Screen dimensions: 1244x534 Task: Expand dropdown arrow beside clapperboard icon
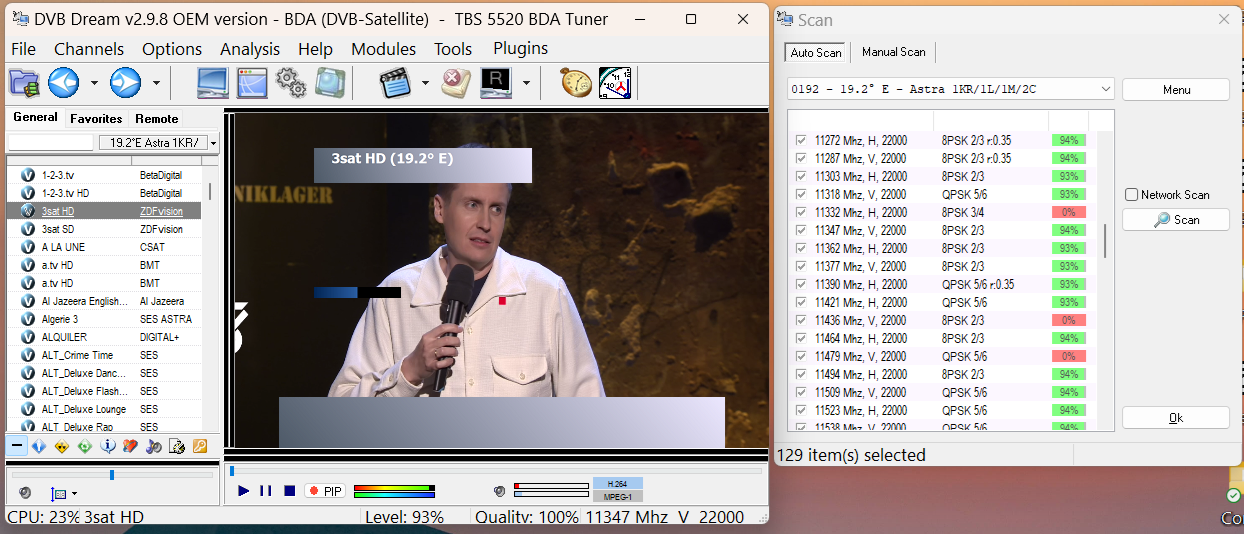coord(425,83)
